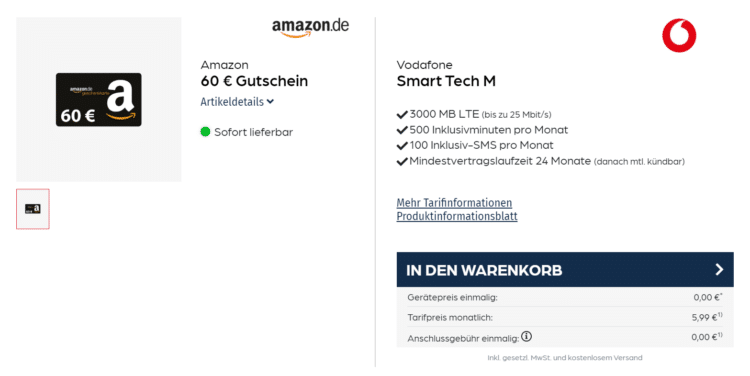Click the green Sofort lieferbar status dot
The image size is (750, 376).
coord(205,132)
